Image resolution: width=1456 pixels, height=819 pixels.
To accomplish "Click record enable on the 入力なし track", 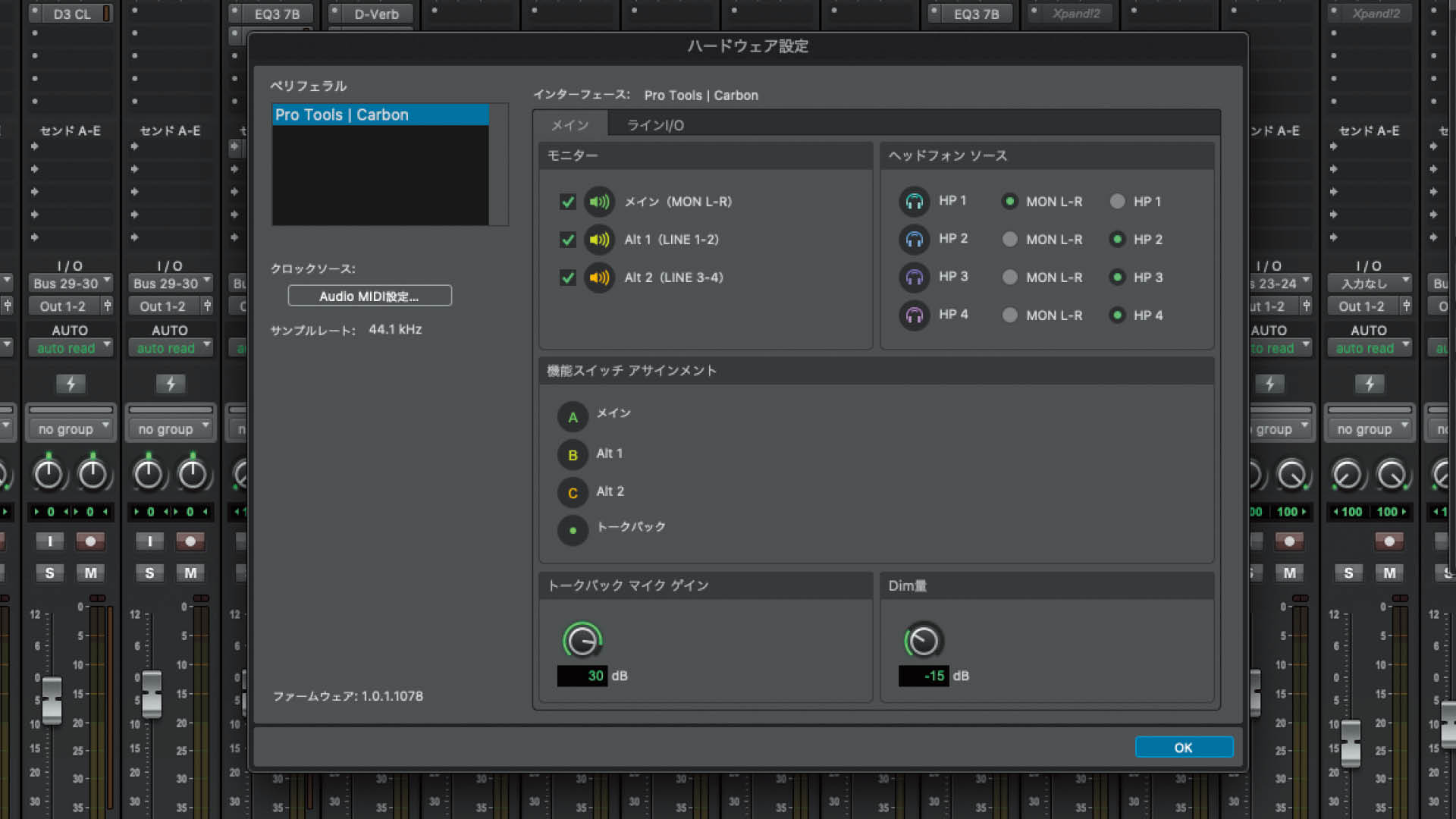I will coord(1389,541).
